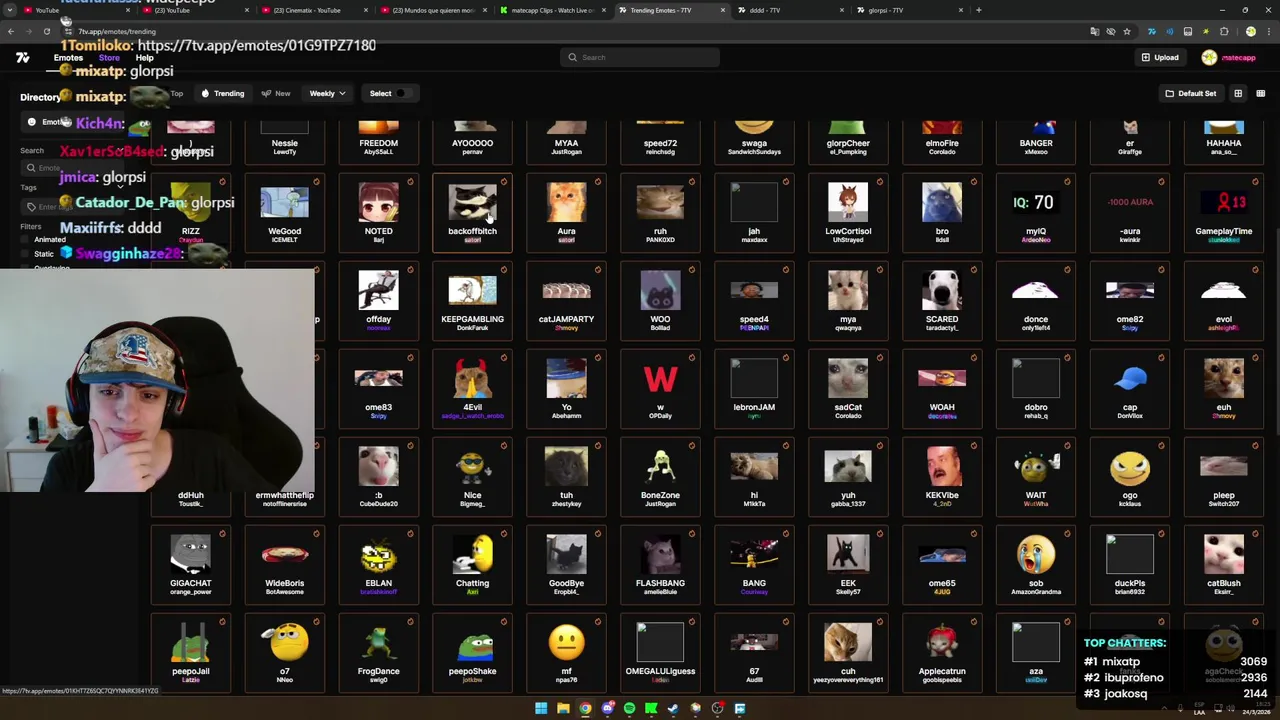Open the matecapp profile avatar
1280x720 pixels.
pyautogui.click(x=1209, y=57)
